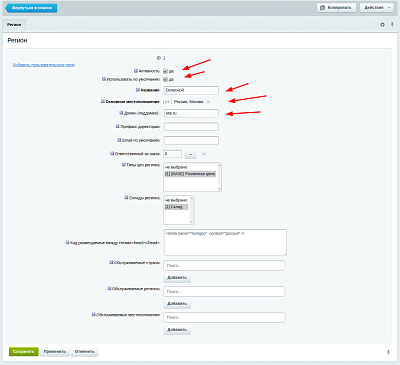Image resolution: width=400 pixels, height=365 pixels.
Task: Click hint icon beside Префикс директории
Action: coord(117,126)
